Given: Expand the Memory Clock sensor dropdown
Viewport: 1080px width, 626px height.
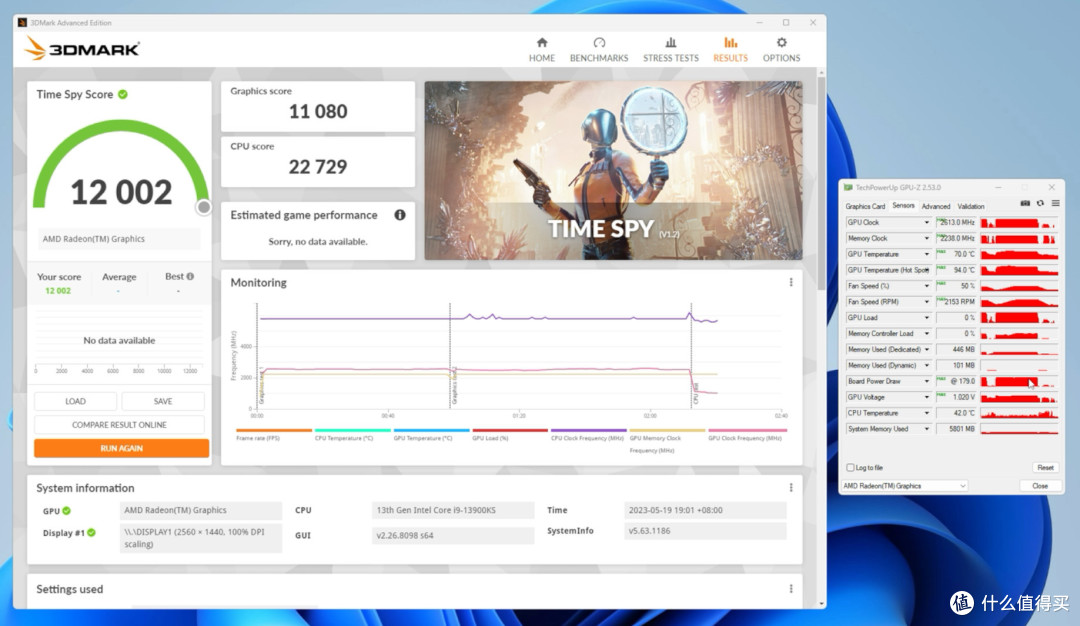Looking at the screenshot, I should [x=926, y=238].
